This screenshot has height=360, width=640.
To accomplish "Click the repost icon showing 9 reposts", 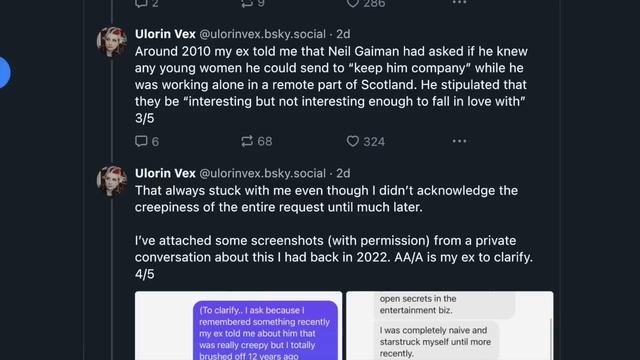I will pos(247,3).
